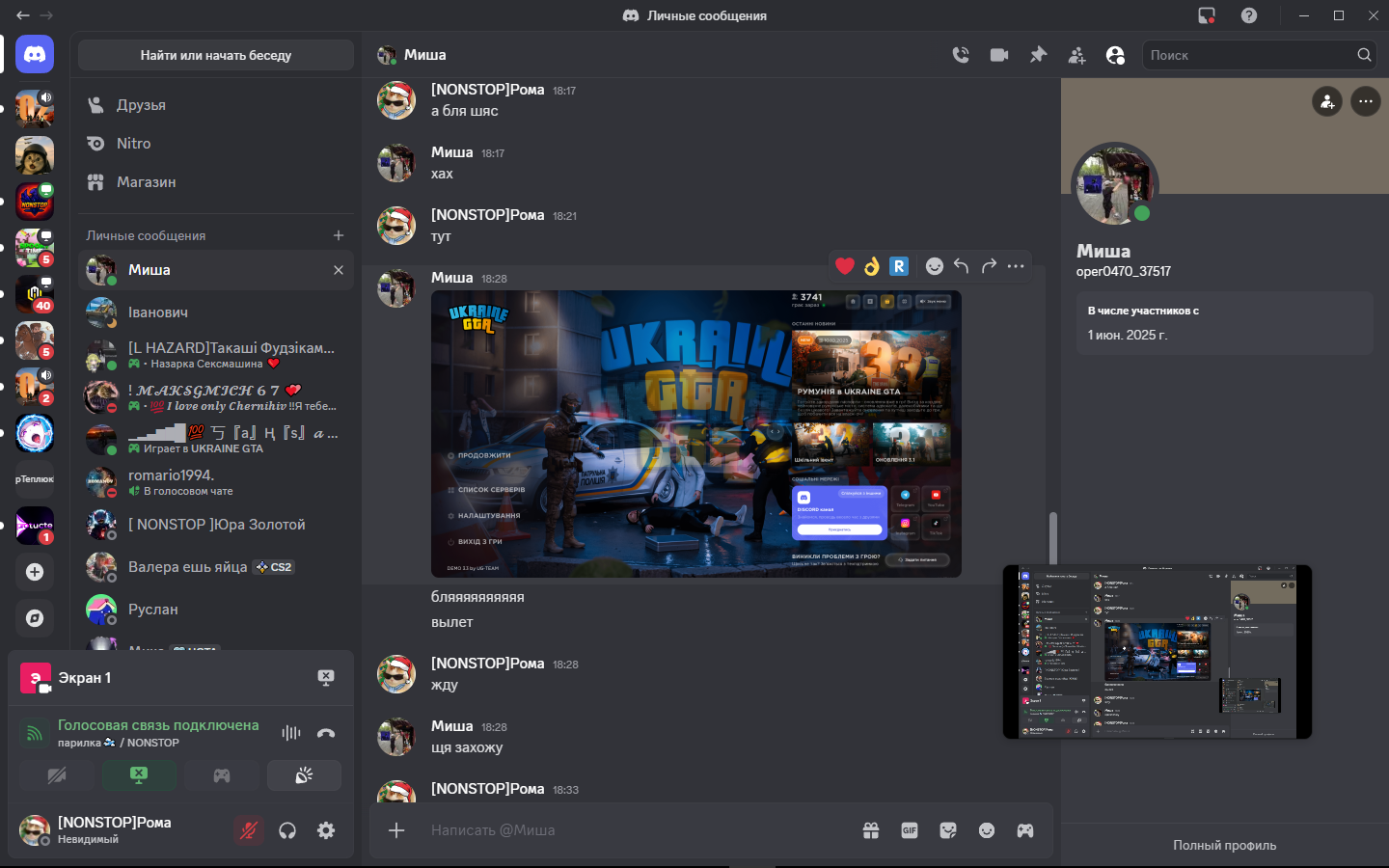Forward Миша's image message

click(x=989, y=266)
